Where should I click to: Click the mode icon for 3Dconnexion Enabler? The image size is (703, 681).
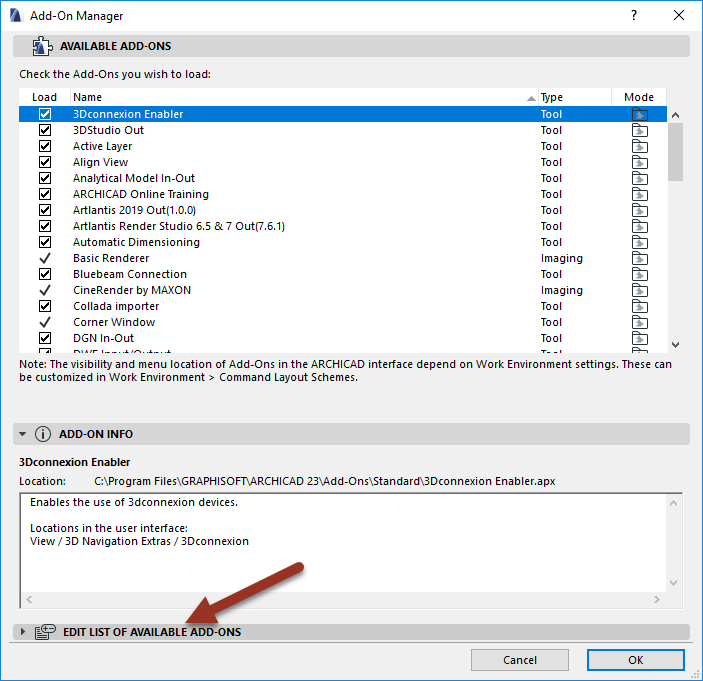coord(640,114)
